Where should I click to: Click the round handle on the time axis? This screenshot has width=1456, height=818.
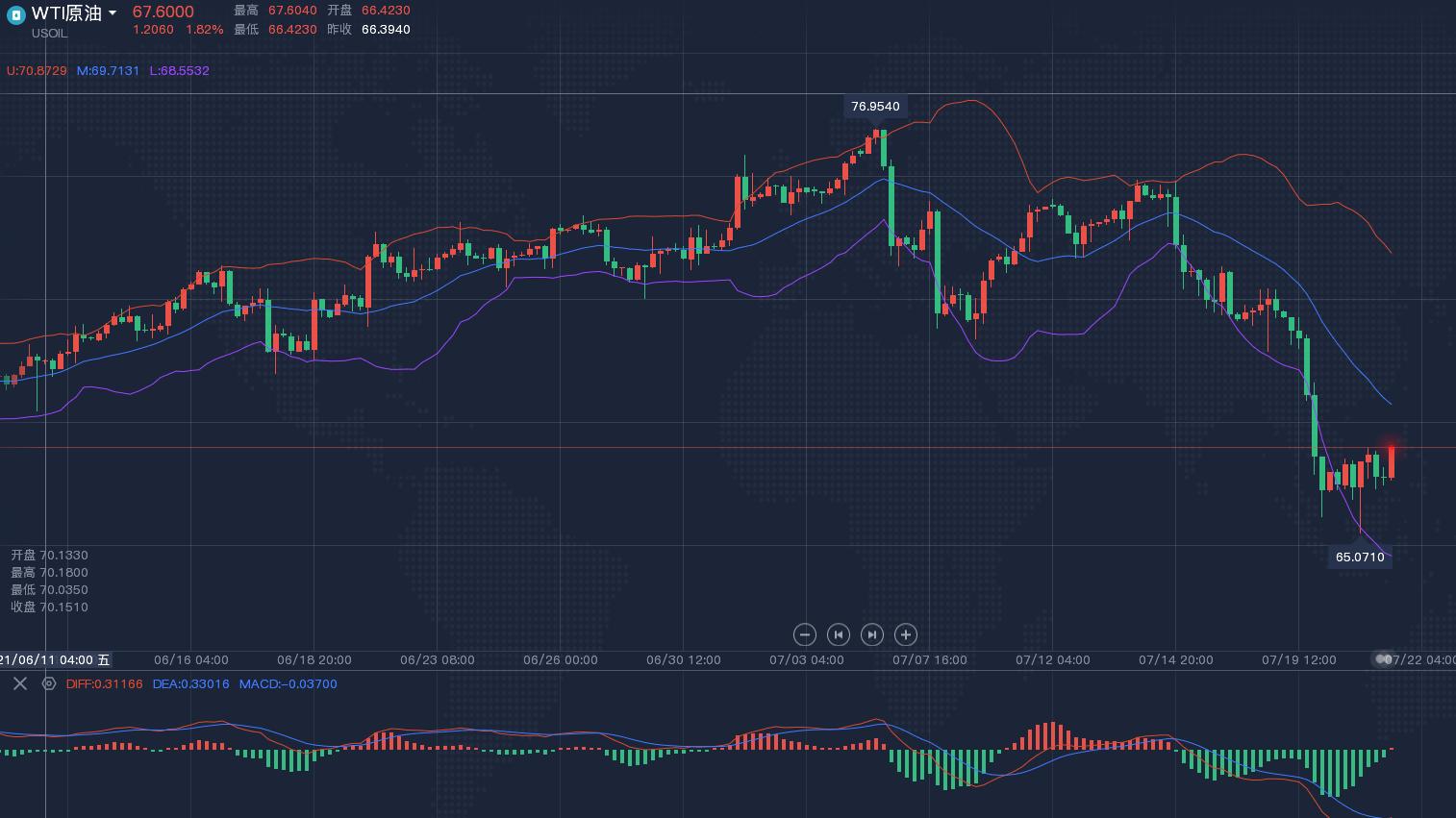1383,659
